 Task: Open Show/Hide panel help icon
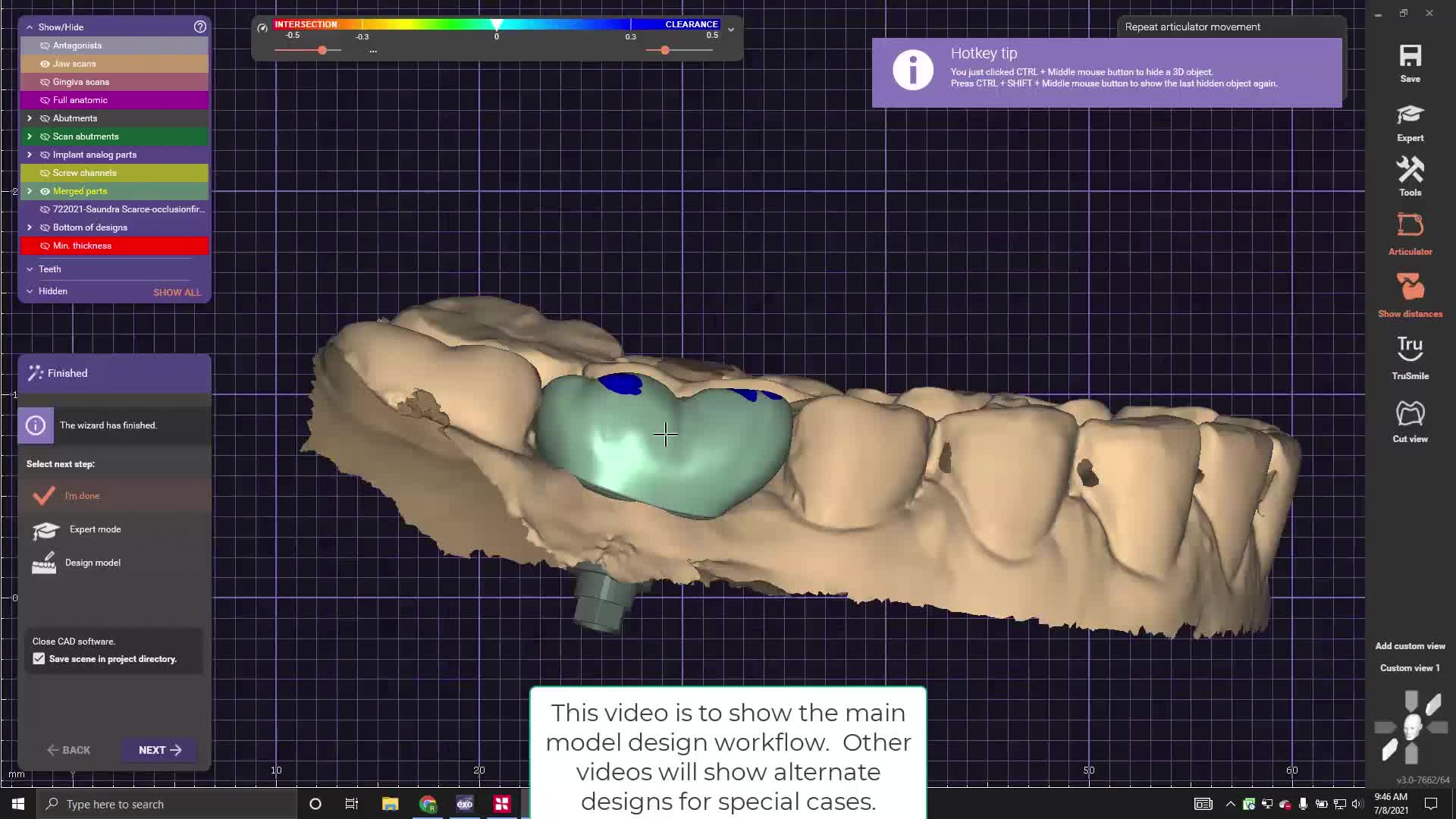point(199,27)
